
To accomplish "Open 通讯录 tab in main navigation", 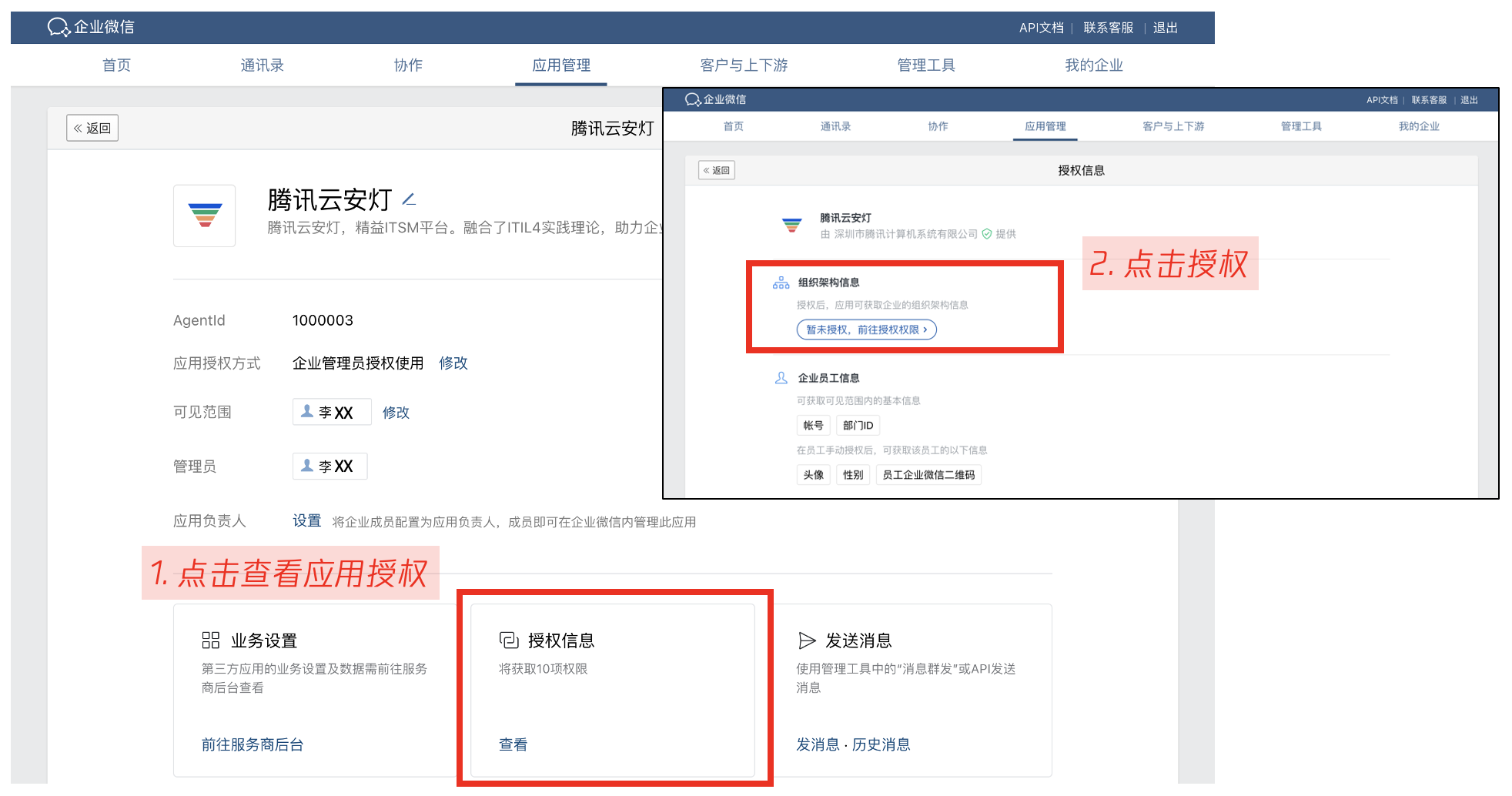I will [x=262, y=65].
